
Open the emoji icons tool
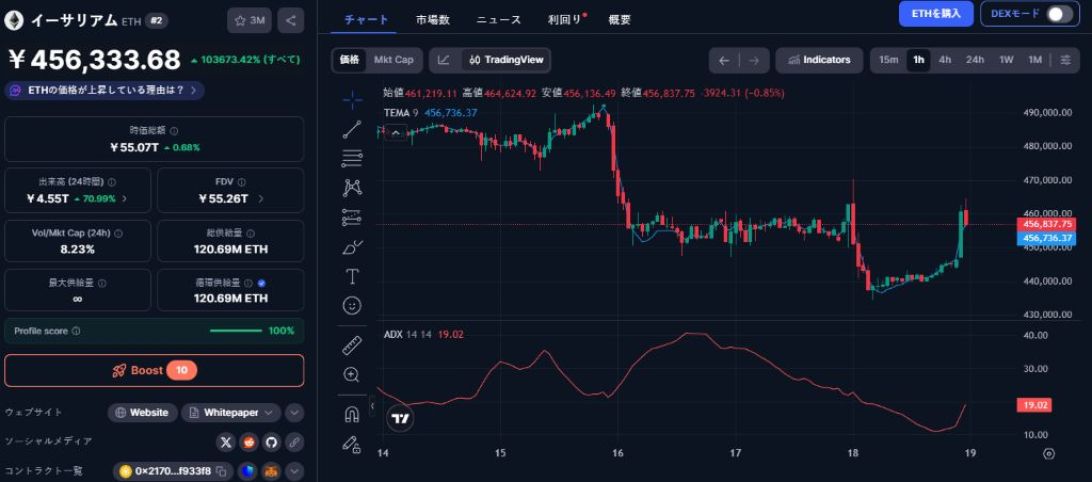[x=352, y=305]
